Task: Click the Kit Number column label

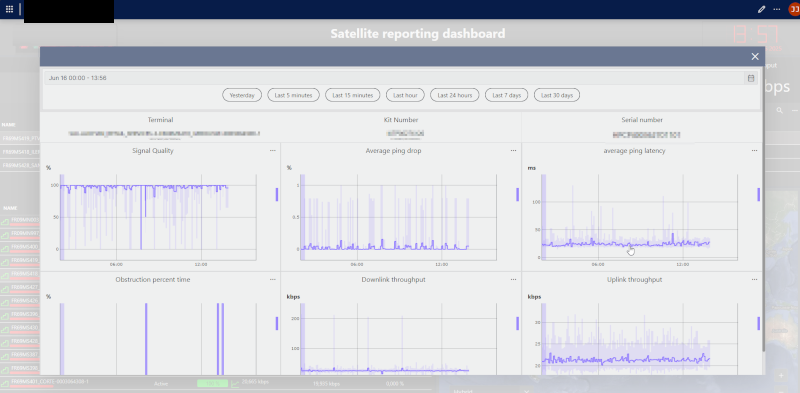Action: click(401, 120)
